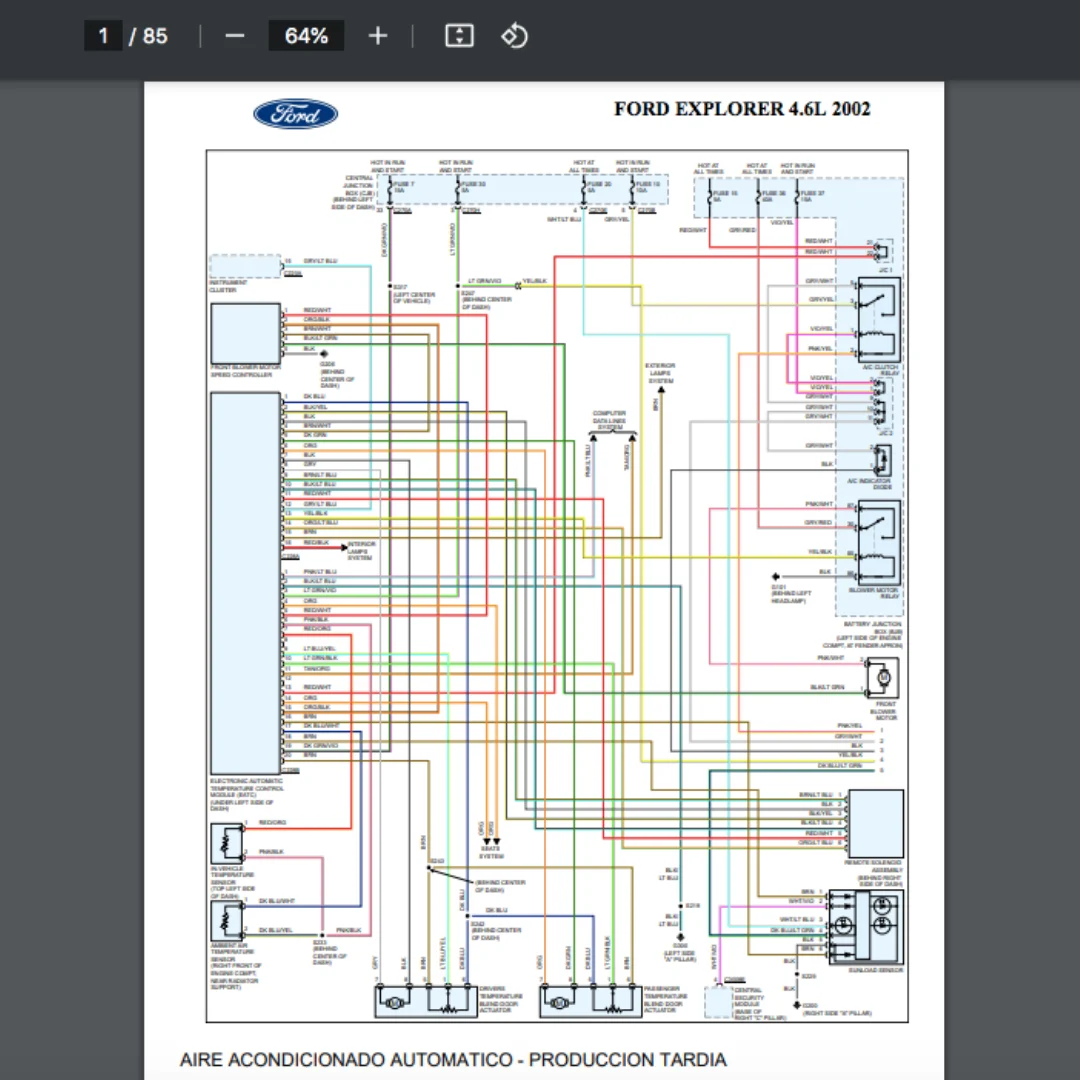Click the Ford oval logo

pos(295,114)
